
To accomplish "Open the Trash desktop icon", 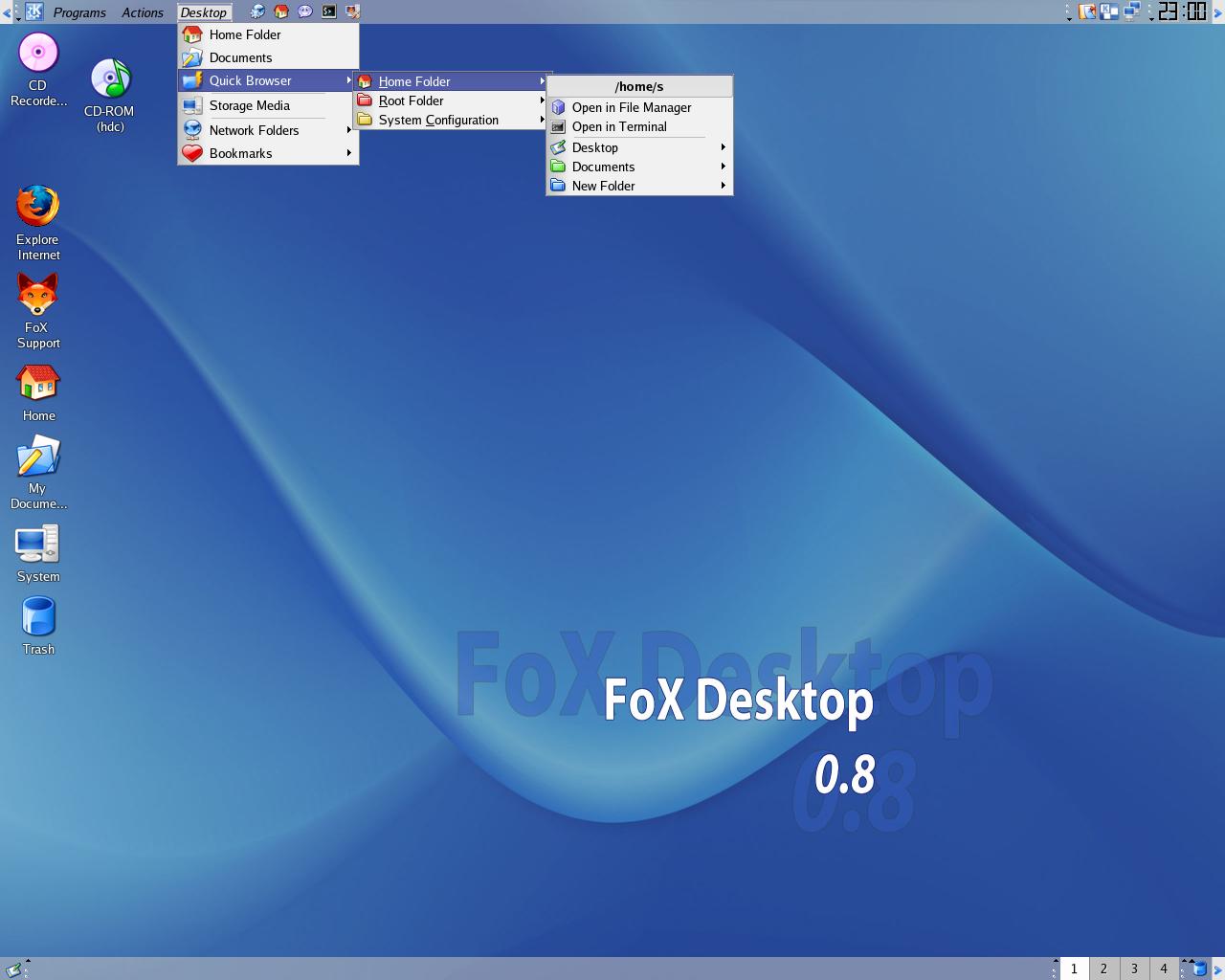I will click(38, 626).
